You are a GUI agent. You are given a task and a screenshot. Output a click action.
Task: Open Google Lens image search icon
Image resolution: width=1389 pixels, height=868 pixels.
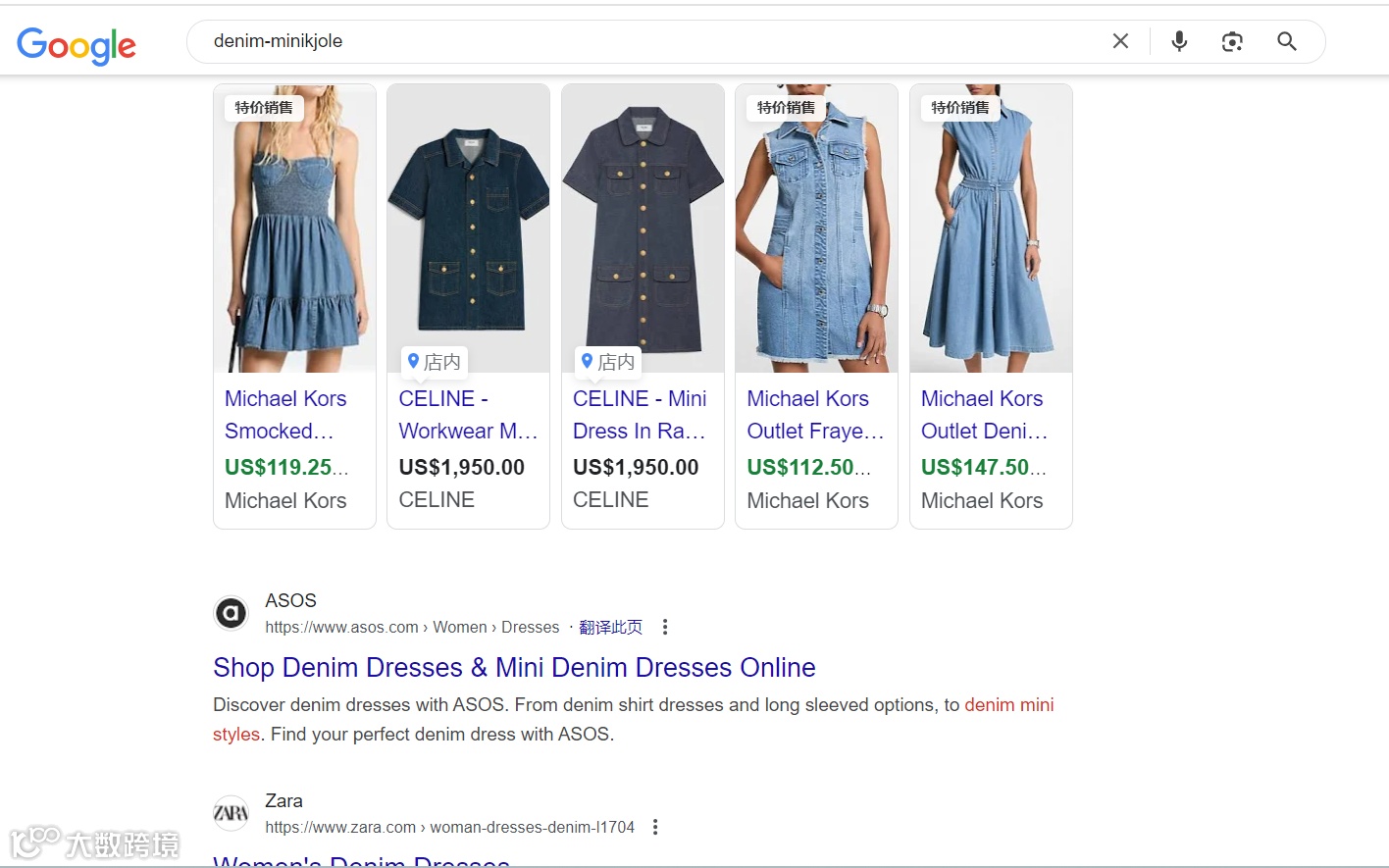tap(1232, 41)
